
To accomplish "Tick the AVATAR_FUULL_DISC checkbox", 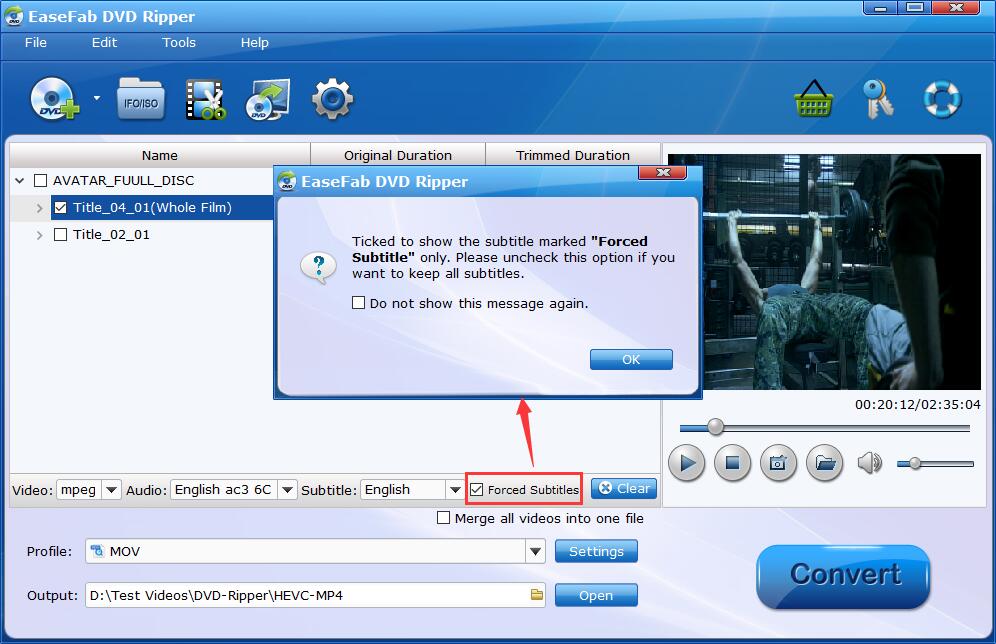I will [x=40, y=180].
